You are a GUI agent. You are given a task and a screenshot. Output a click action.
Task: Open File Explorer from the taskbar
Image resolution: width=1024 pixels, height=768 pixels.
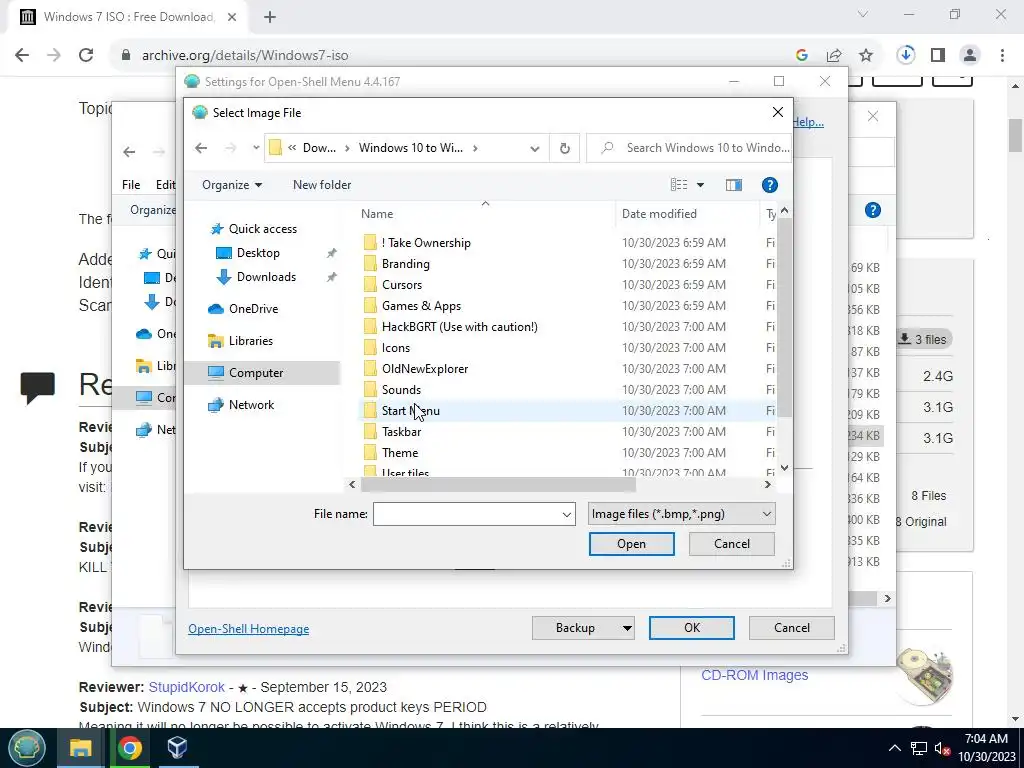pyautogui.click(x=80, y=748)
